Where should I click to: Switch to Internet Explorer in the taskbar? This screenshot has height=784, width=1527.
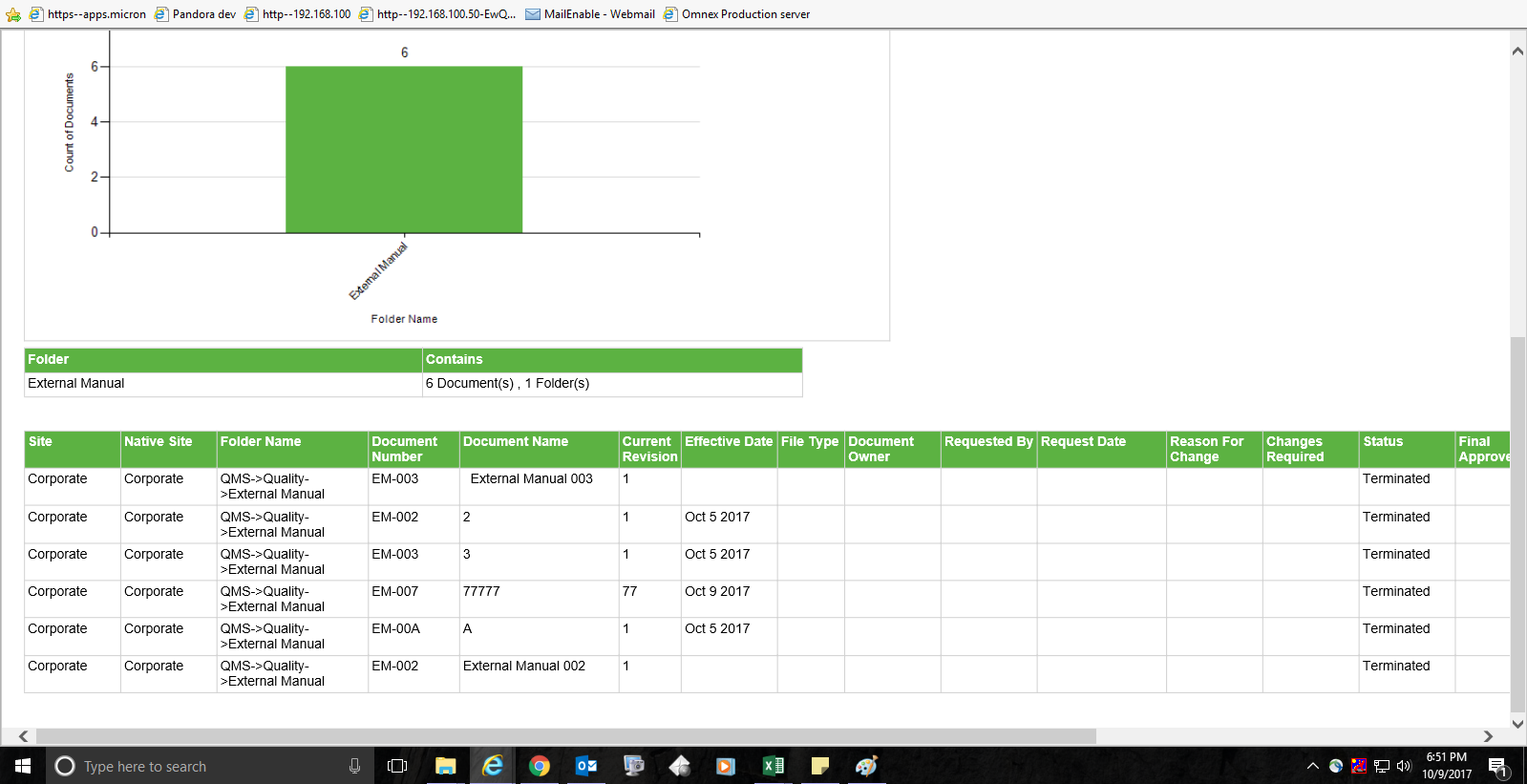coord(493,766)
